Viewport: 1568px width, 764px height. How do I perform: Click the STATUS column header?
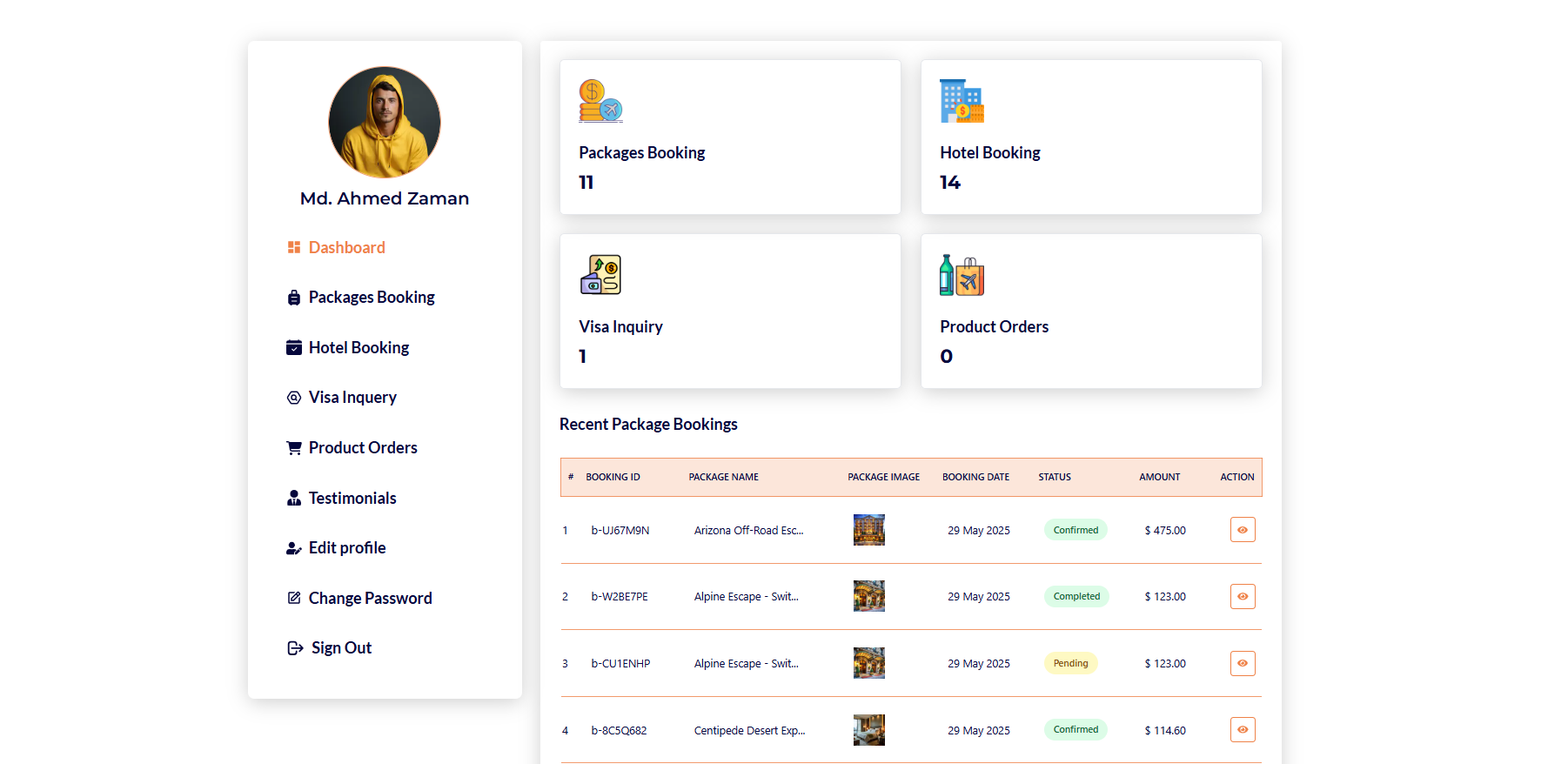[x=1055, y=477]
